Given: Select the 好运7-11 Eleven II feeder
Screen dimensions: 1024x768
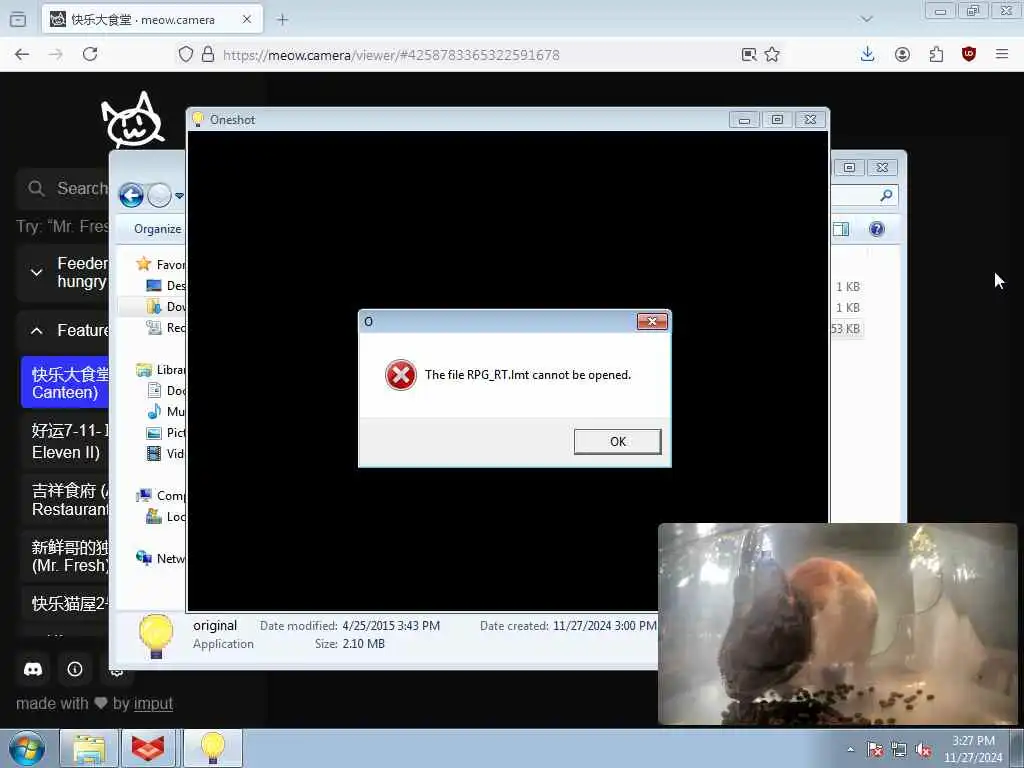Looking at the screenshot, I should tap(65, 441).
